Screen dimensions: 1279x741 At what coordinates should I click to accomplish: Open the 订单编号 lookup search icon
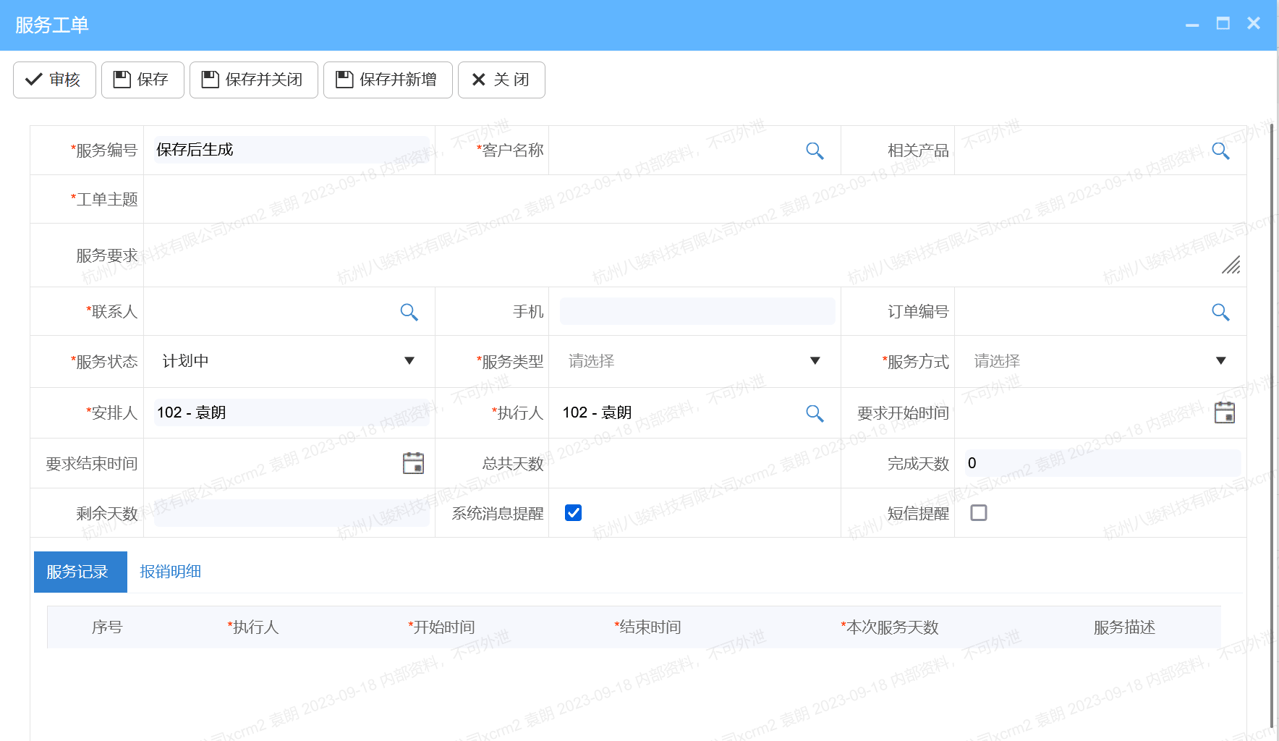pos(1220,312)
